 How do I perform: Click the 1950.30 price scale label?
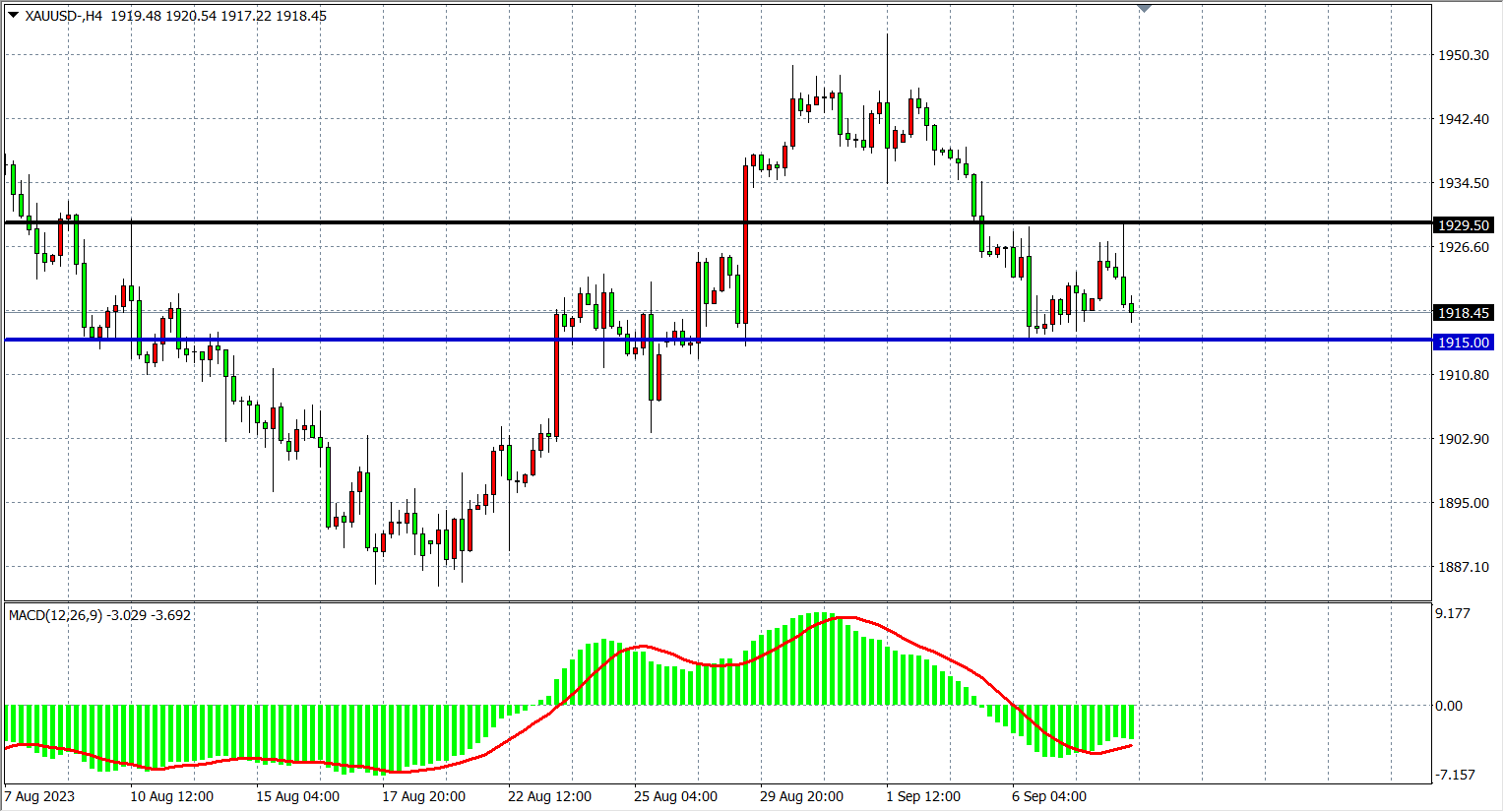1464,55
